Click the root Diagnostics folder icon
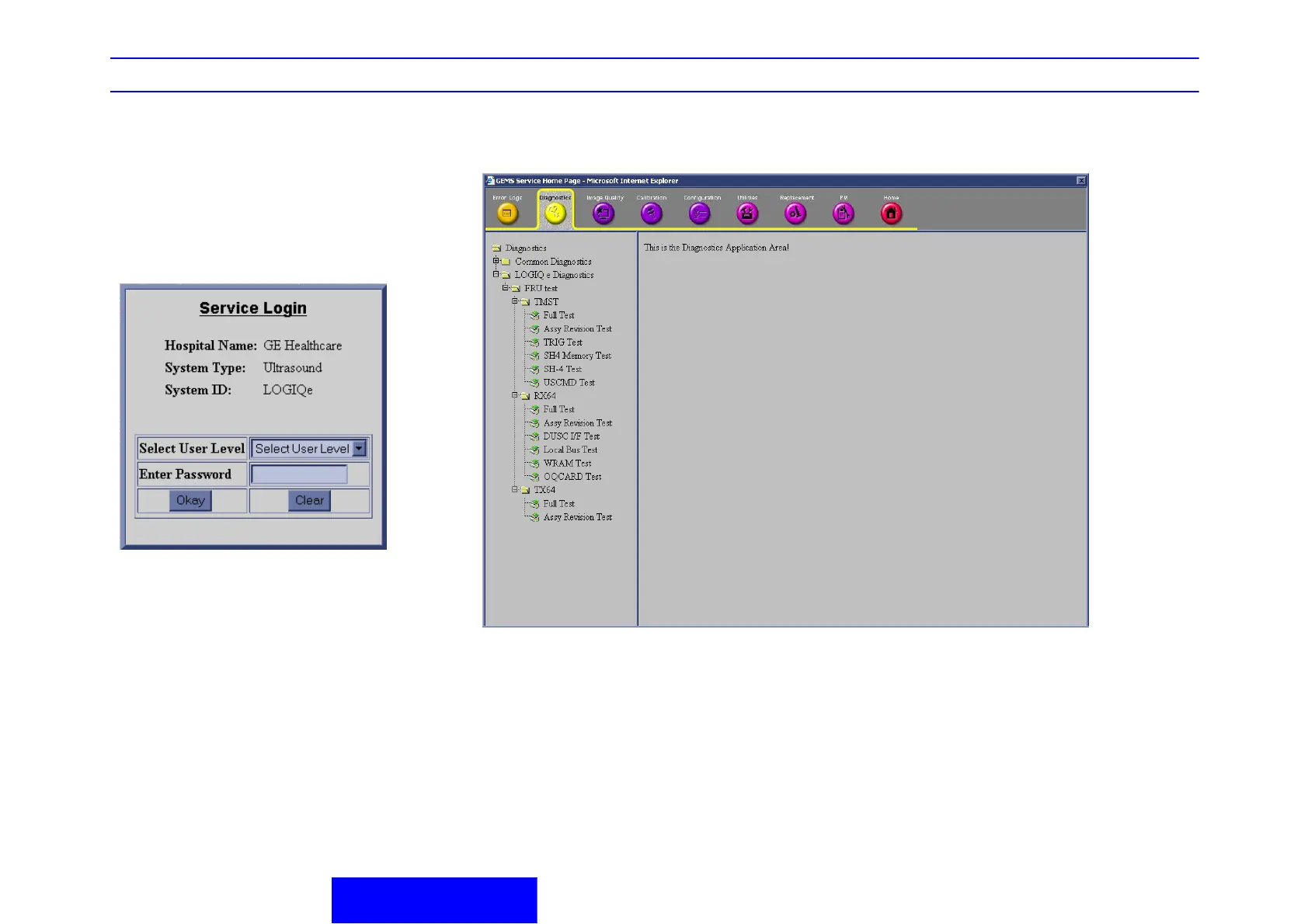1308x924 pixels. (496, 248)
